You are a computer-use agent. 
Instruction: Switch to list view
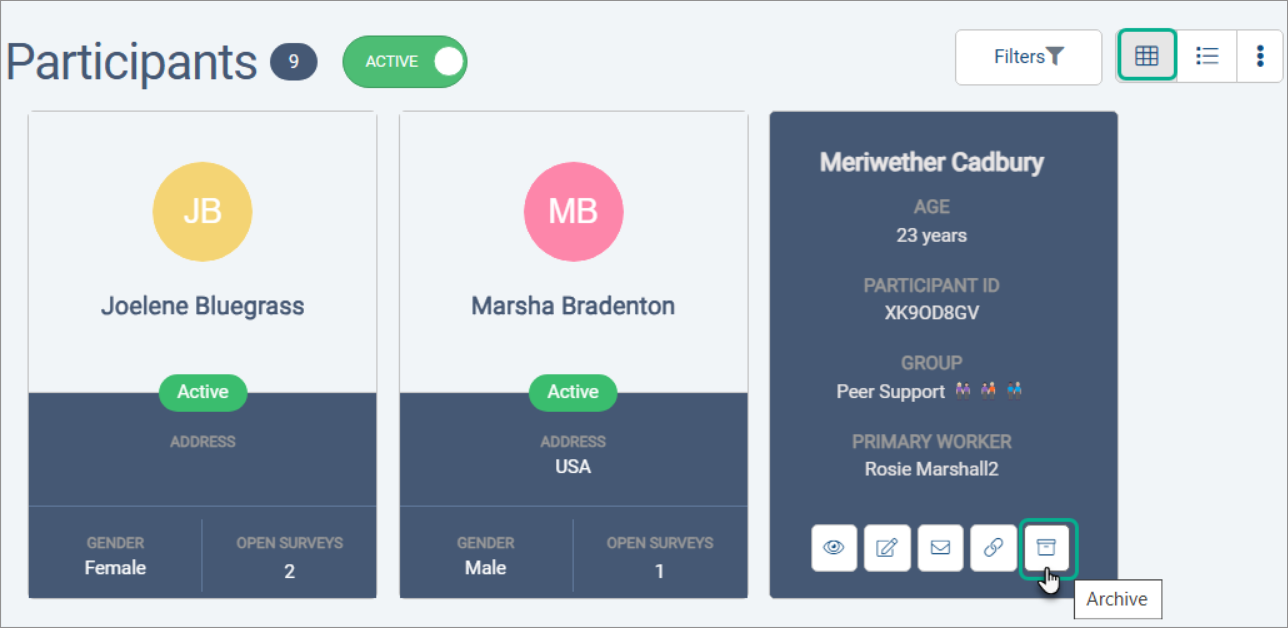[x=1207, y=56]
